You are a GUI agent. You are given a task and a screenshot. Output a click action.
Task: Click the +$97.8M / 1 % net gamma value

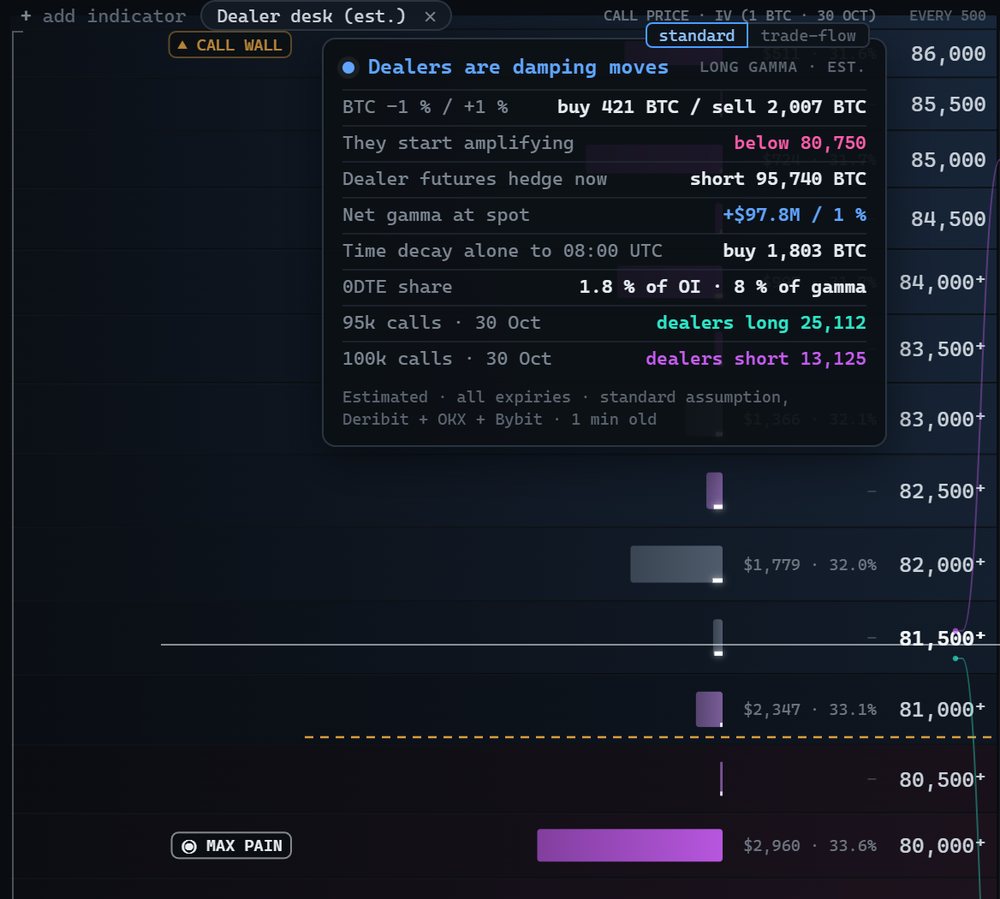794,214
